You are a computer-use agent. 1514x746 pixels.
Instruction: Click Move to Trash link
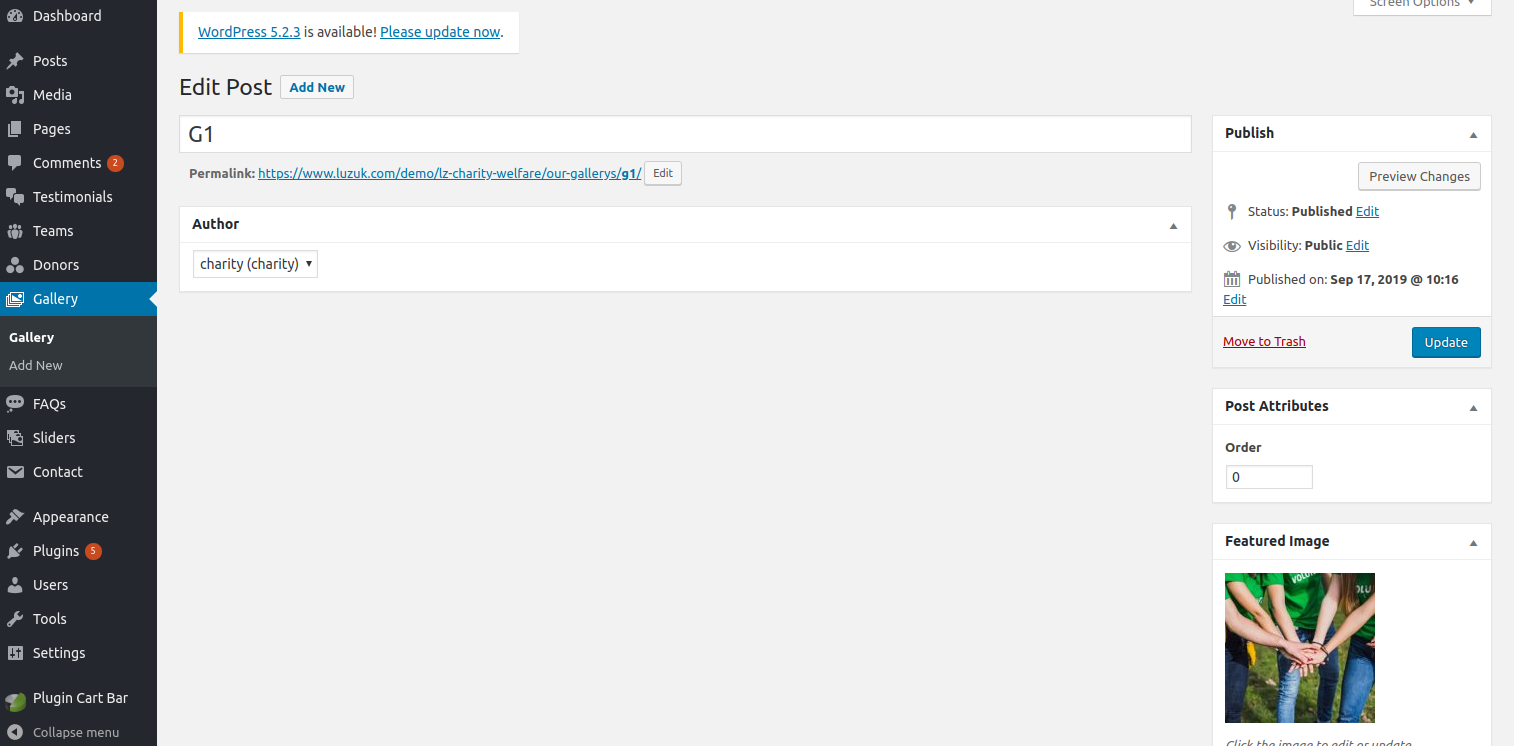click(x=1264, y=341)
